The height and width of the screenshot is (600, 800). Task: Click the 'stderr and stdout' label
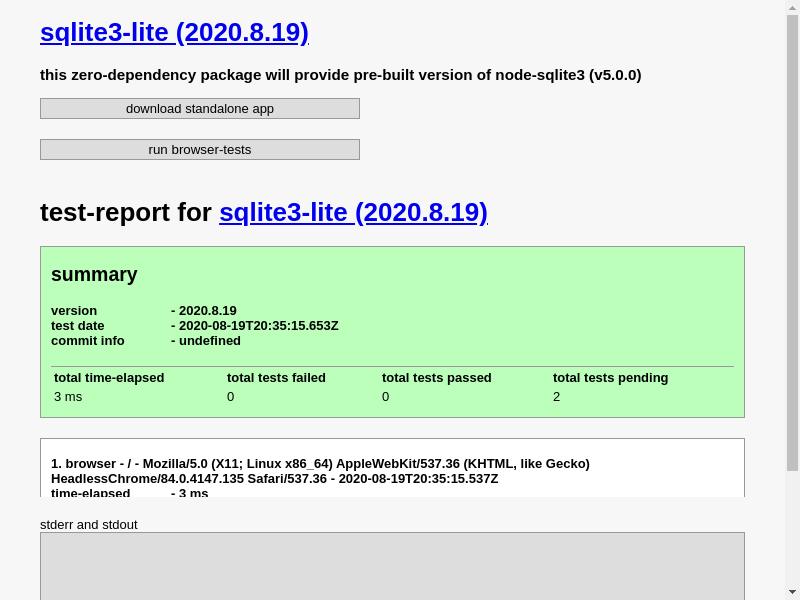[x=89, y=524]
